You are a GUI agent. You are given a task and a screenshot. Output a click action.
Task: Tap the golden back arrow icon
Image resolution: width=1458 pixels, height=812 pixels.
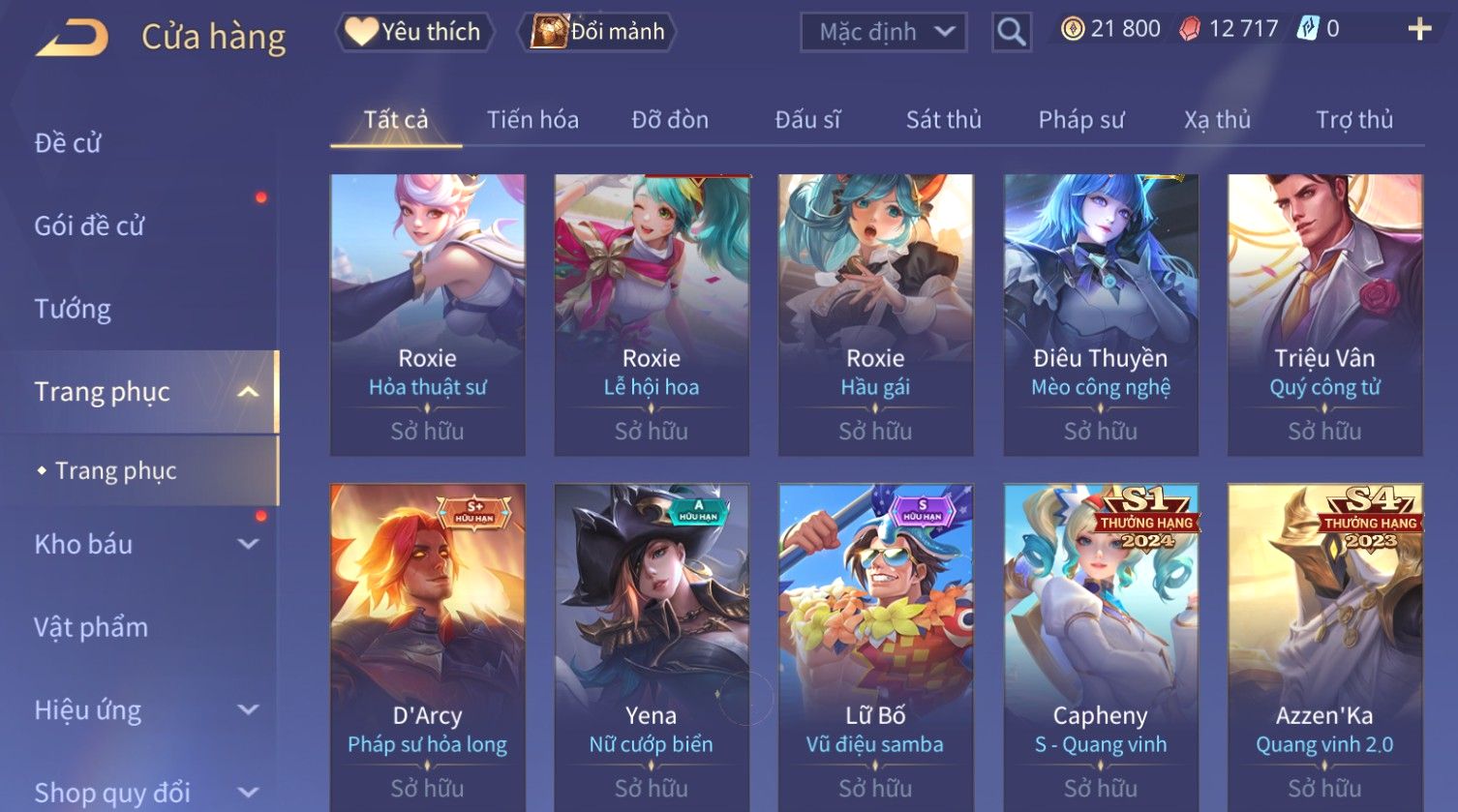point(72,38)
